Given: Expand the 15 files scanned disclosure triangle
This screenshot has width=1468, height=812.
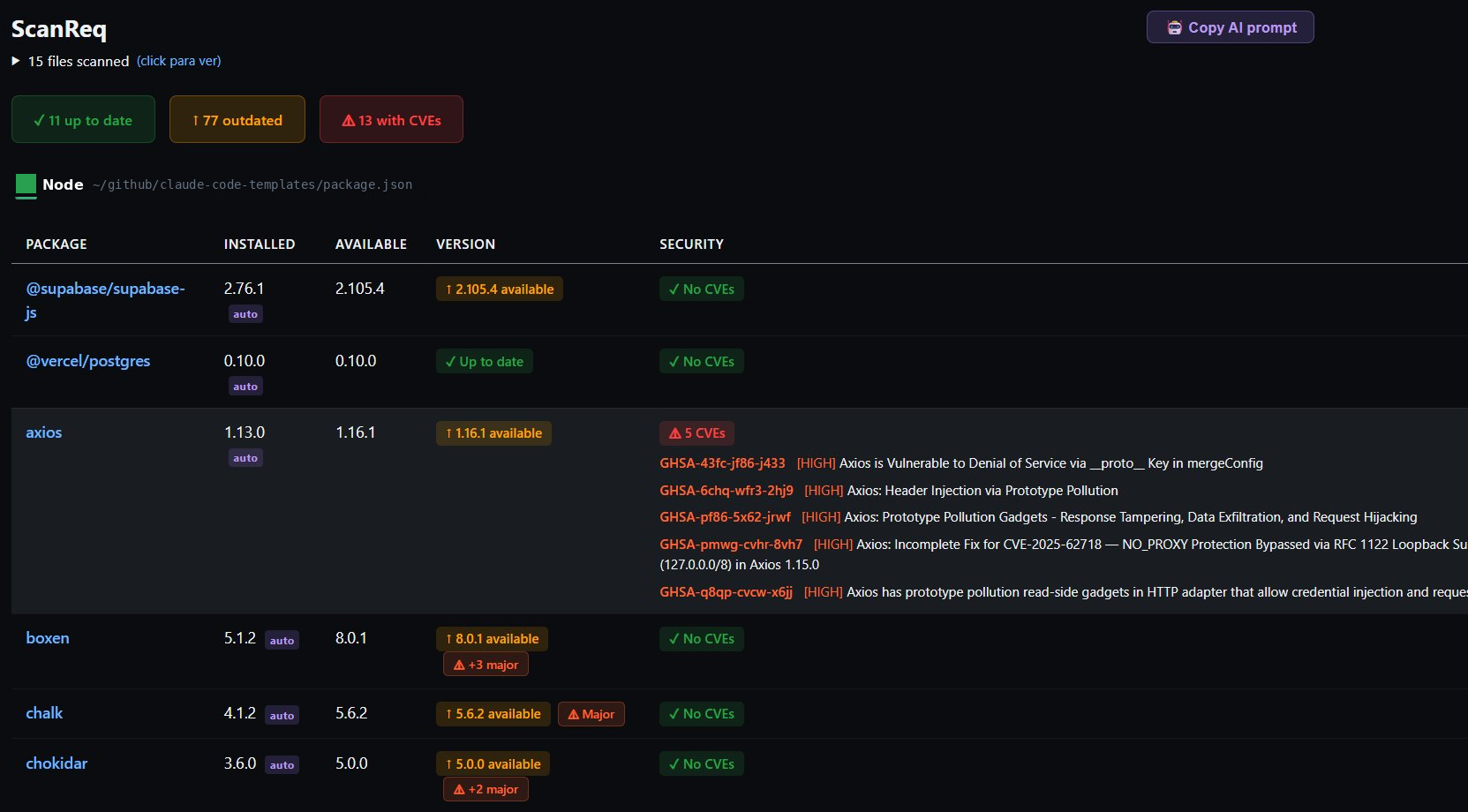Looking at the screenshot, I should tap(16, 61).
